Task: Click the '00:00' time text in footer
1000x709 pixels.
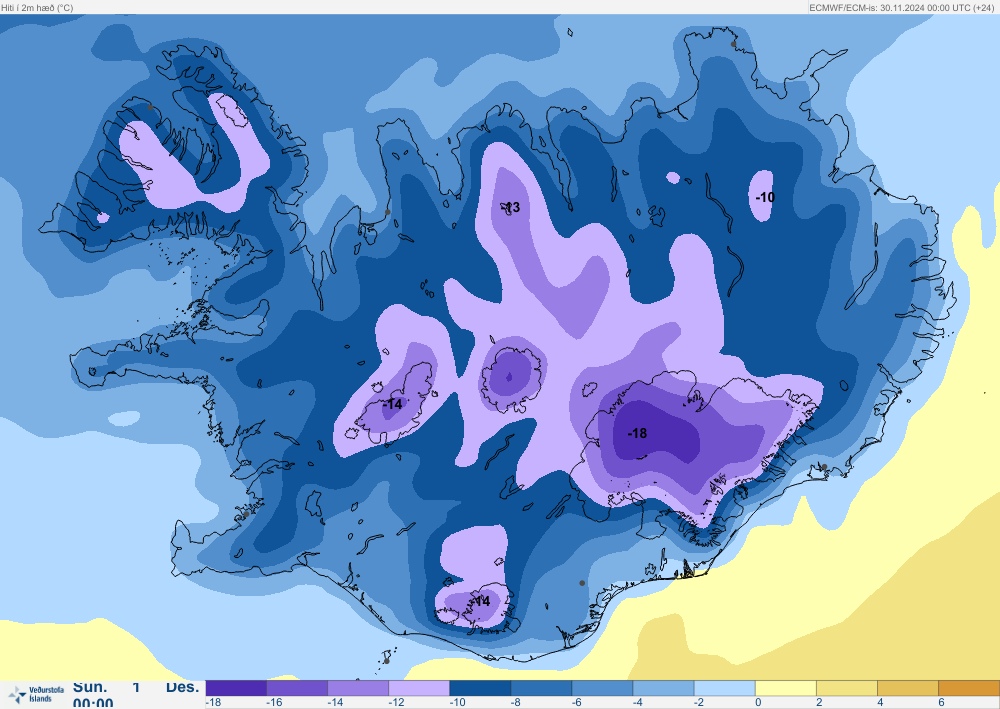Action: pos(93,703)
